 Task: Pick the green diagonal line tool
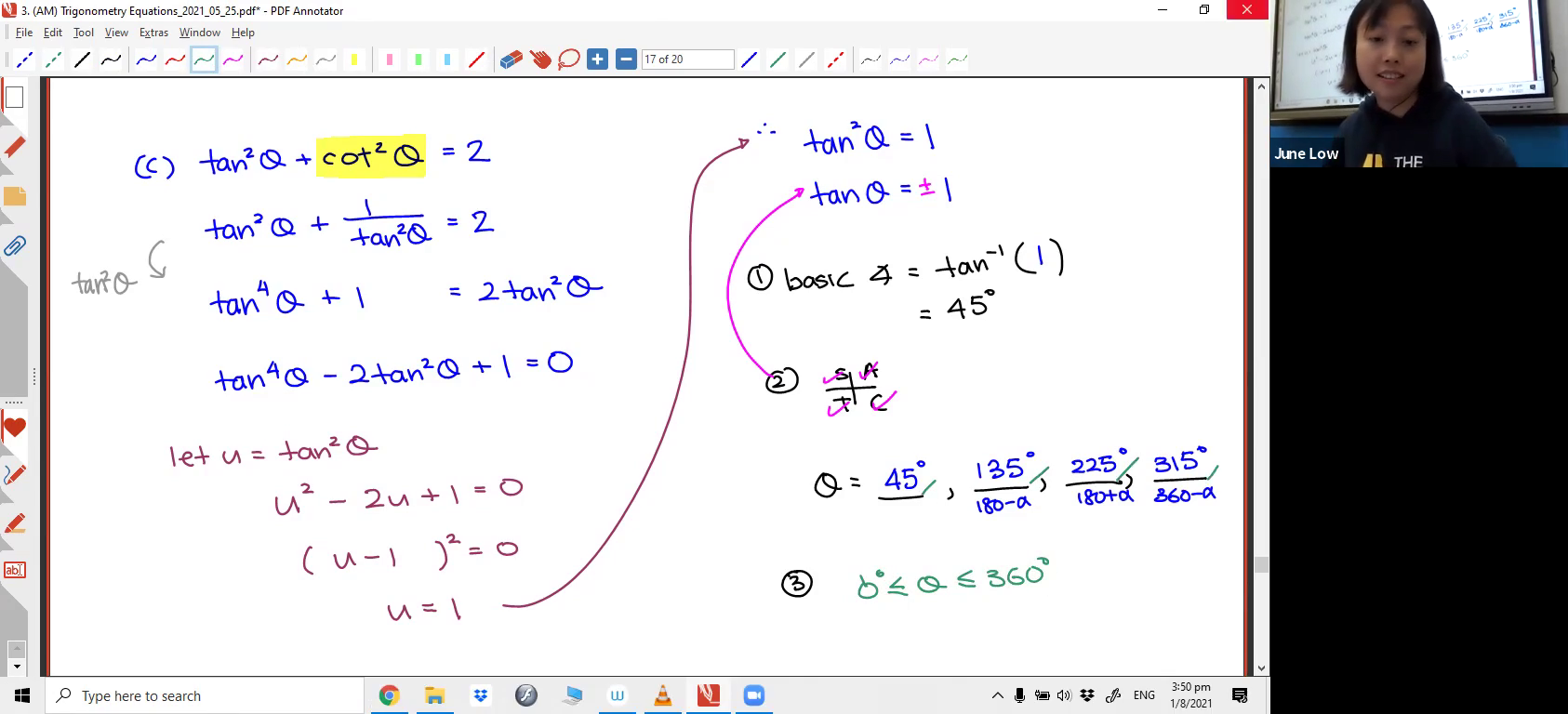tap(777, 59)
